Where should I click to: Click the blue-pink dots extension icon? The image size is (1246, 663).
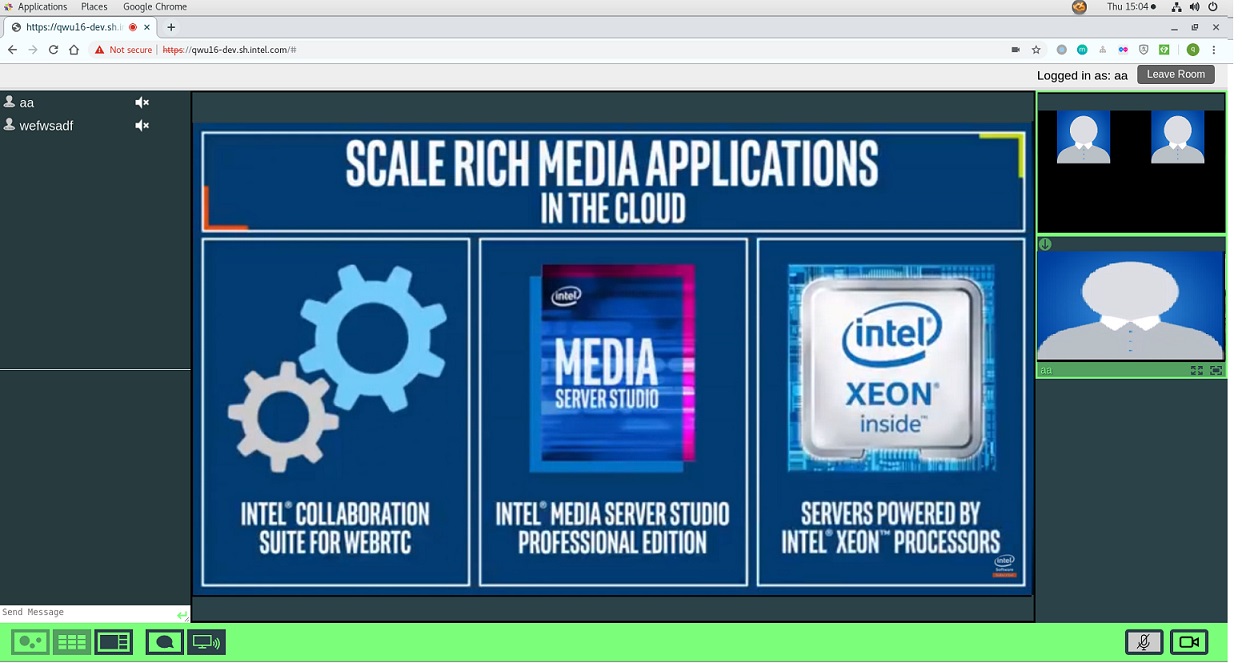pos(1123,49)
